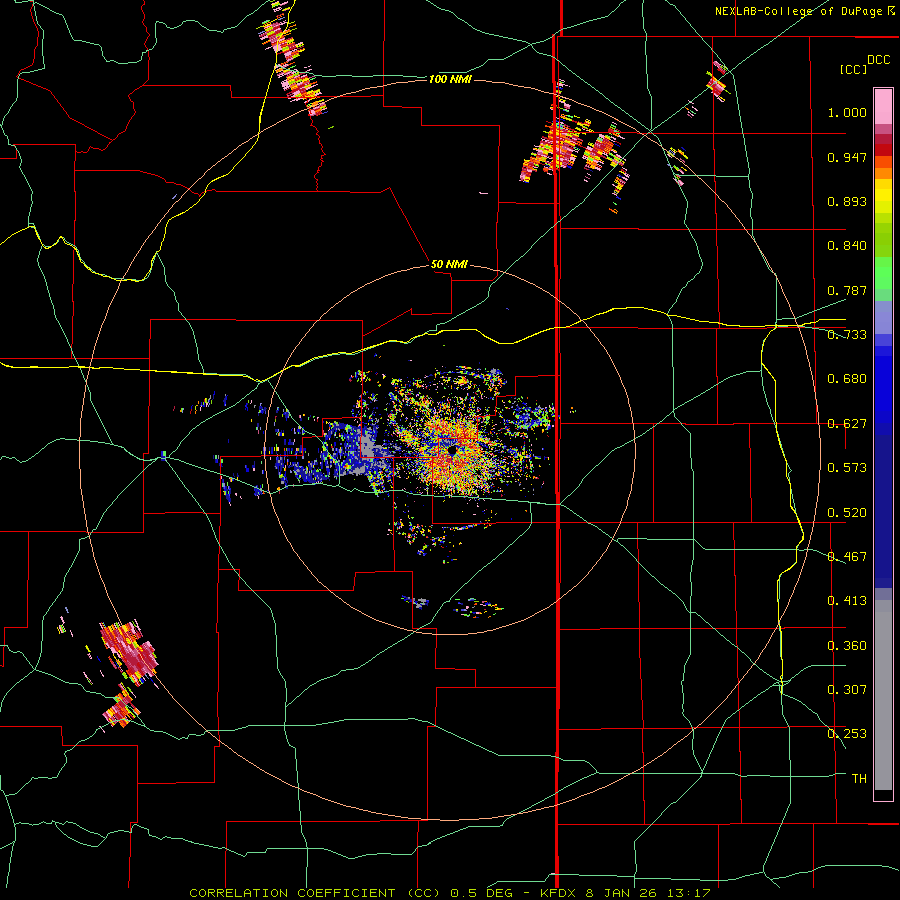Select the 0.680 scale label
The image size is (900, 900).
tap(847, 379)
